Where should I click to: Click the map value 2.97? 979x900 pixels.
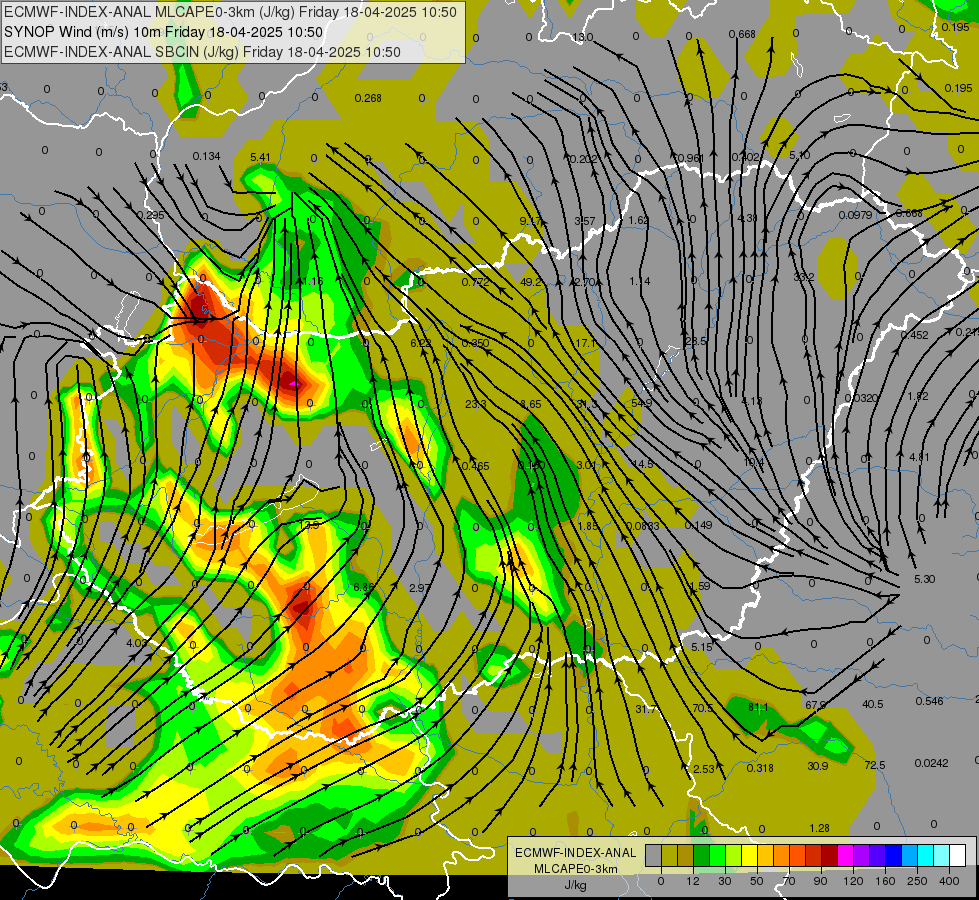420,588
